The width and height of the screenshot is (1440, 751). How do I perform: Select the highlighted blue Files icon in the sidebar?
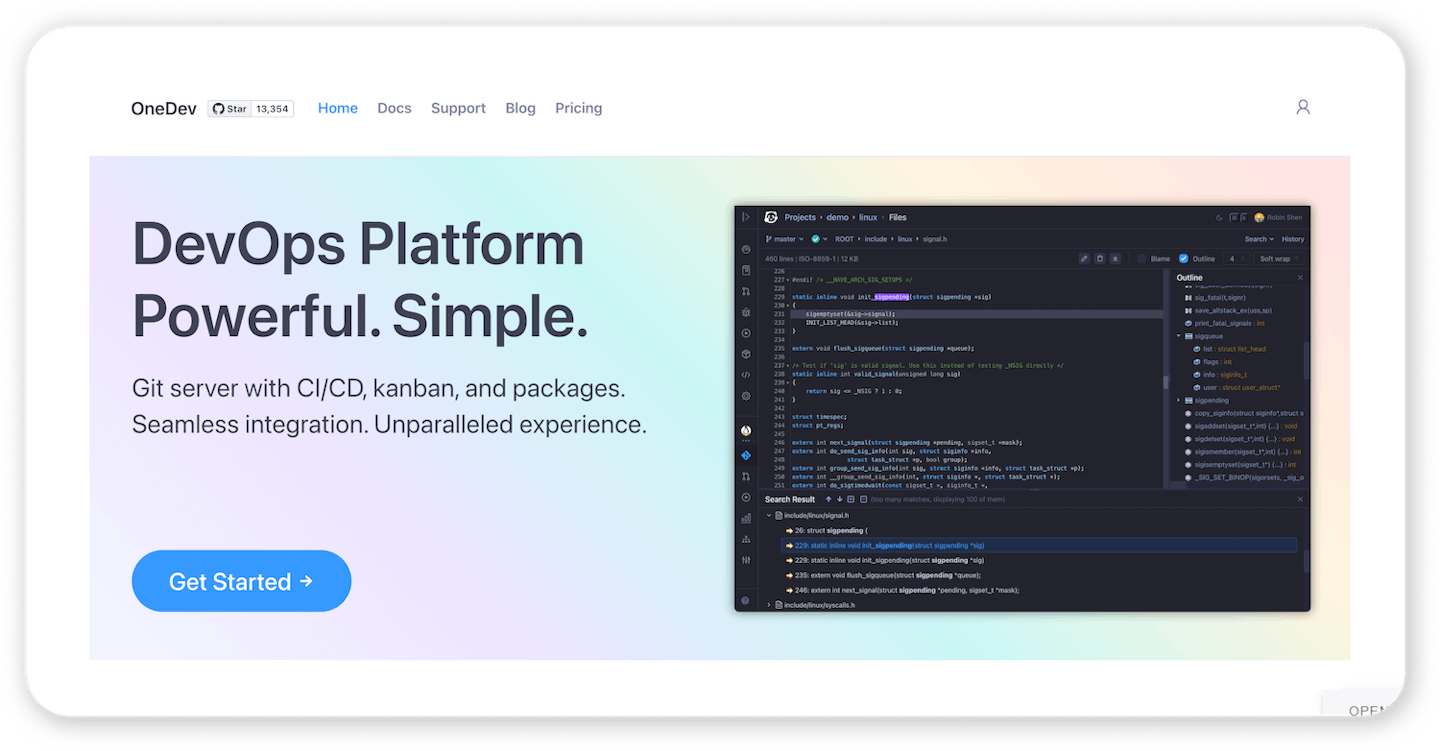(746, 455)
